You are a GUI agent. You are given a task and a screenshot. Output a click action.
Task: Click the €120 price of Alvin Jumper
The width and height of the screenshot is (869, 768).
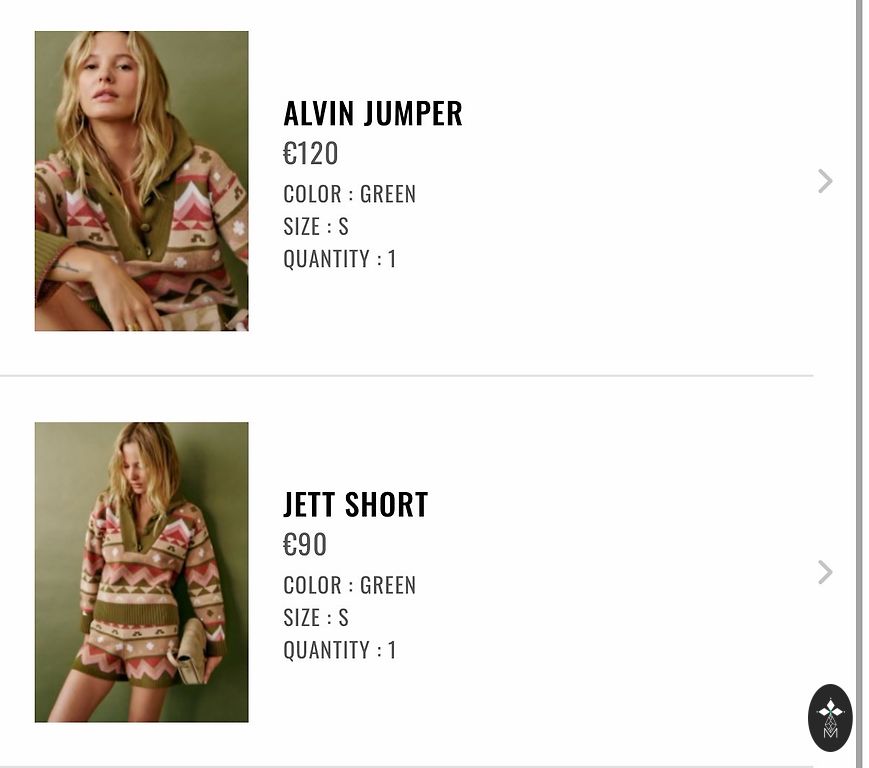point(311,154)
